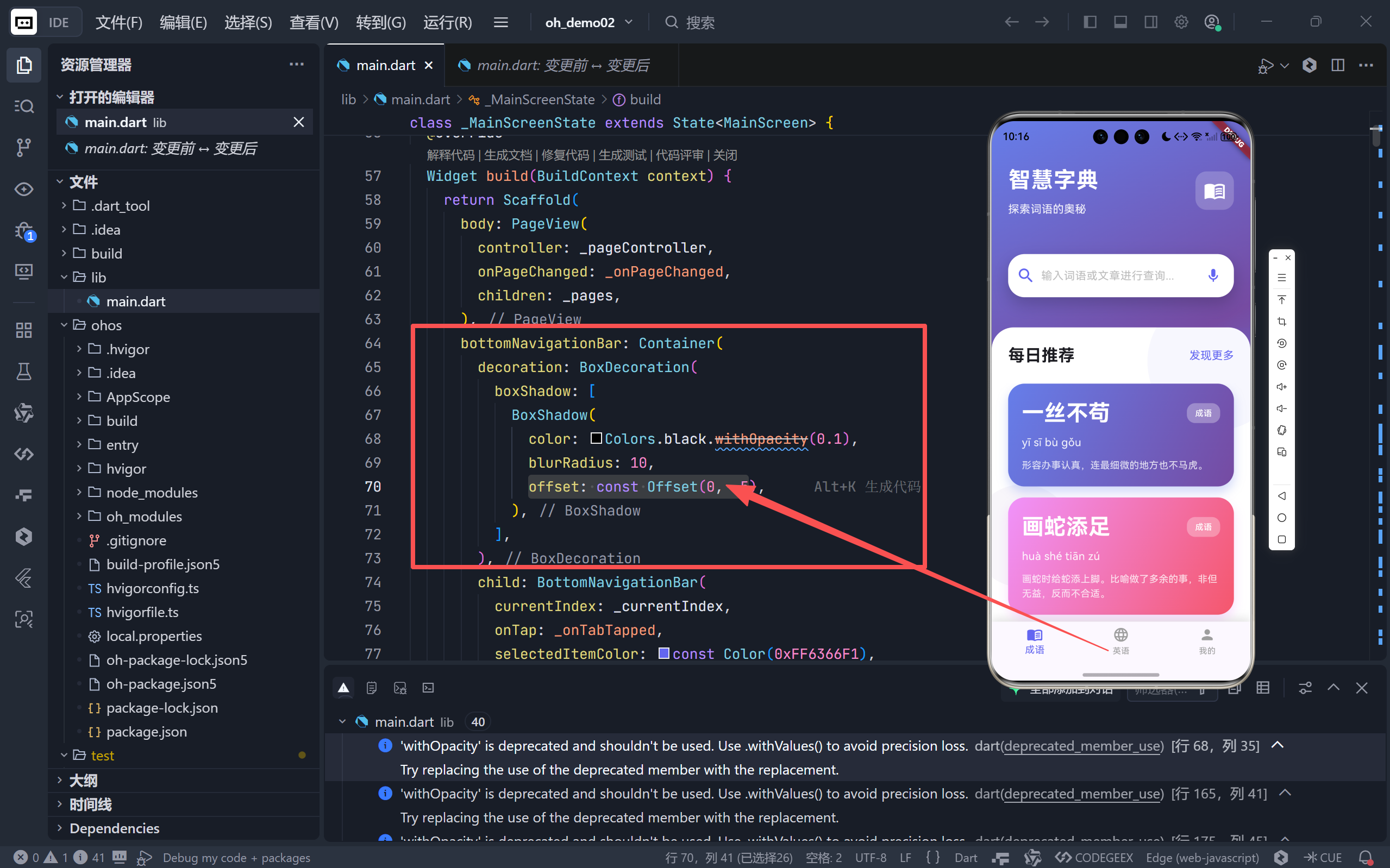Viewport: 1390px width, 868px height.
Task: Toggle the secondary side panel layout
Action: click(1150, 21)
